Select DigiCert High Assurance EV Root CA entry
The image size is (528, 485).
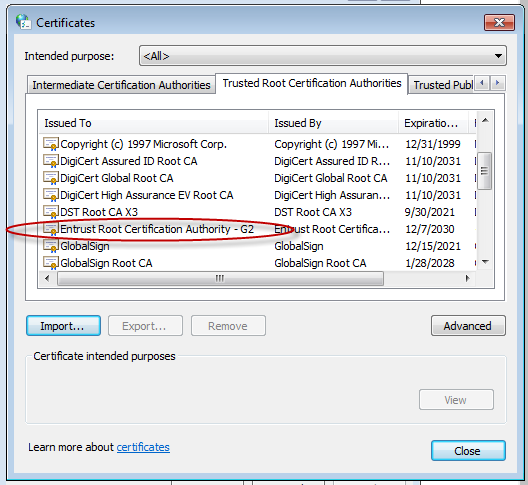pyautogui.click(x=146, y=195)
